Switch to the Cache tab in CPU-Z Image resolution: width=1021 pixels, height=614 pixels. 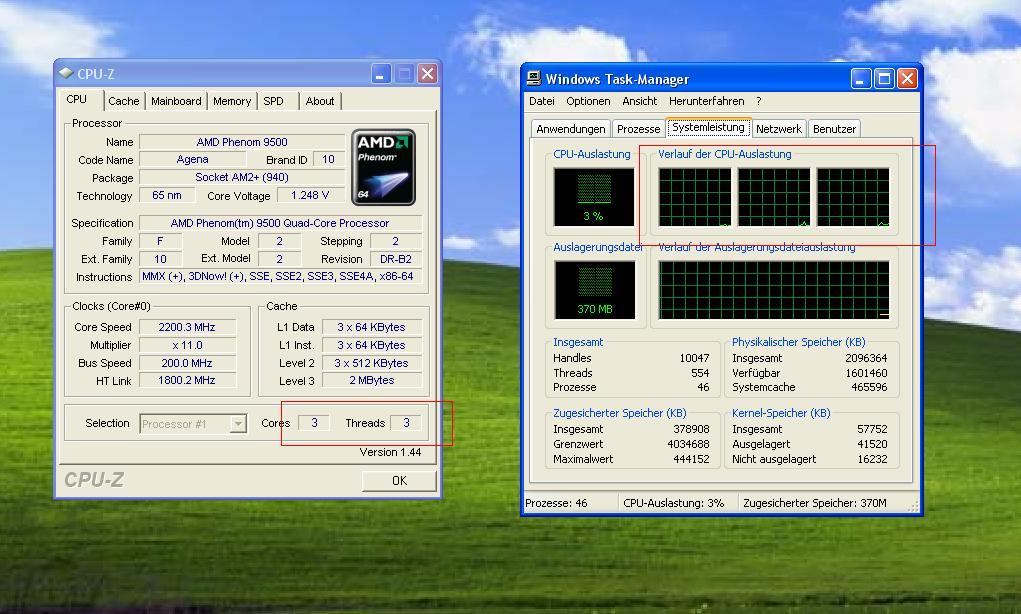[x=124, y=101]
